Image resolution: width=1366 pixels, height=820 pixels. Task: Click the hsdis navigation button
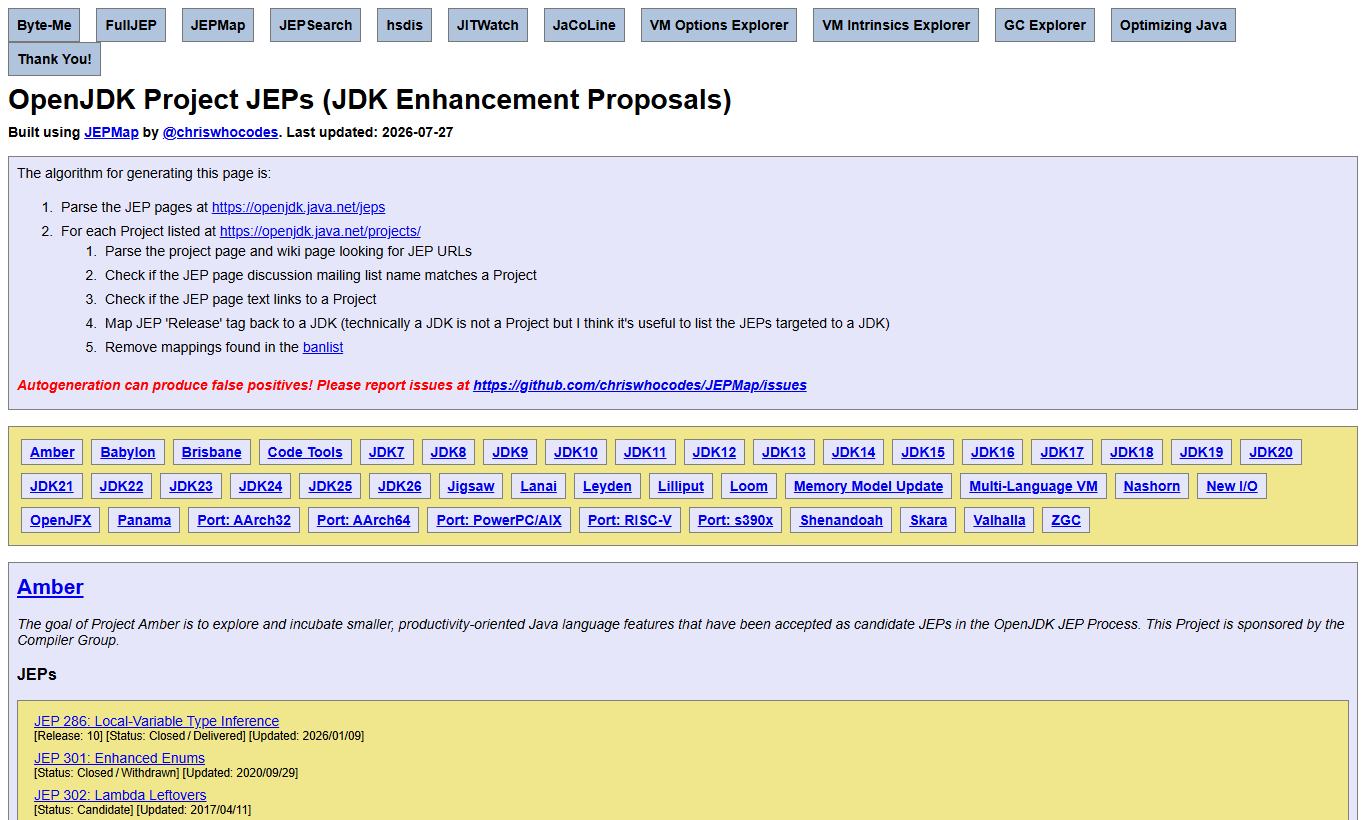(405, 25)
